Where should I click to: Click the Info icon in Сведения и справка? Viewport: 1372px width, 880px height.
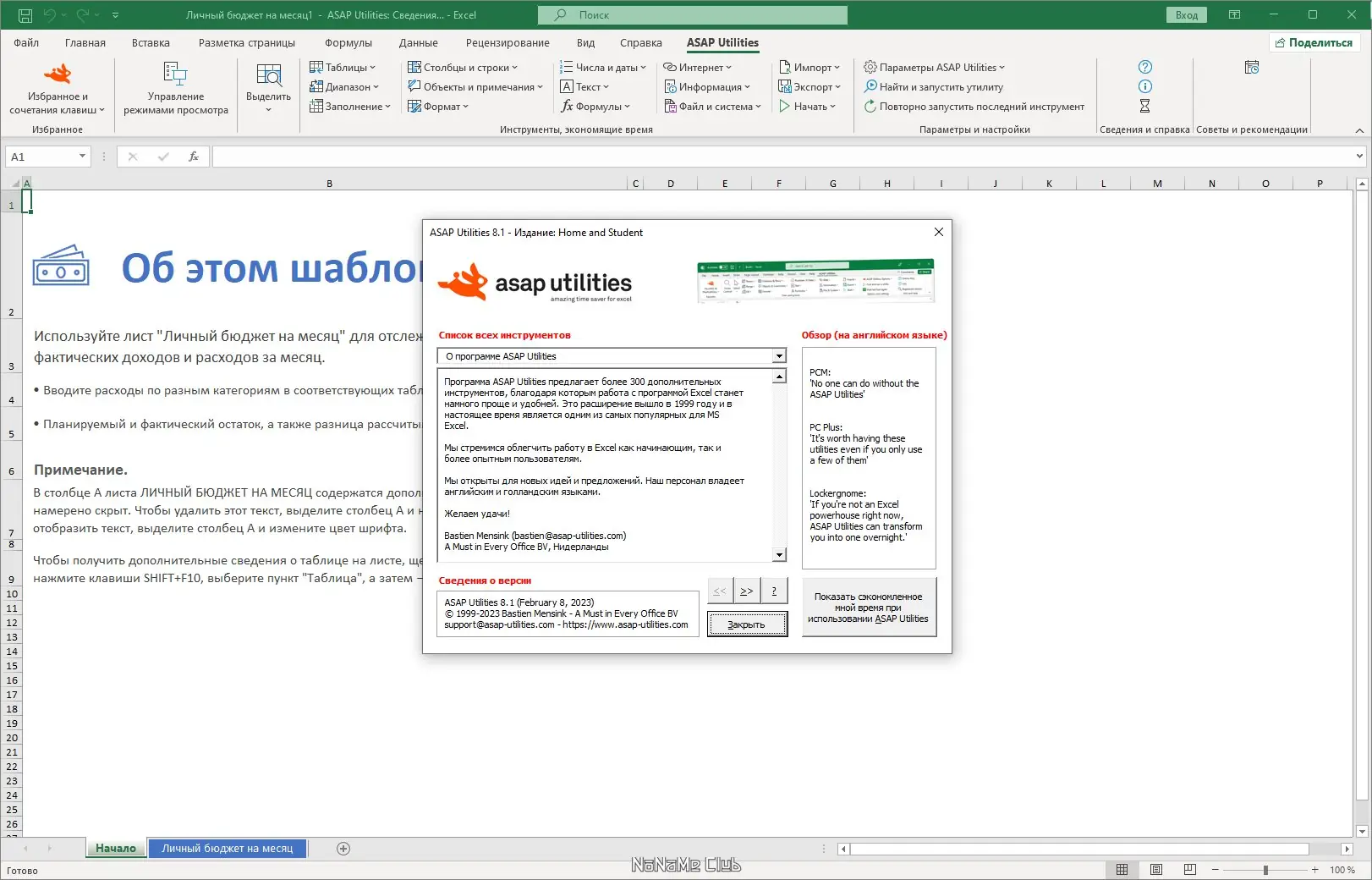pyautogui.click(x=1145, y=86)
